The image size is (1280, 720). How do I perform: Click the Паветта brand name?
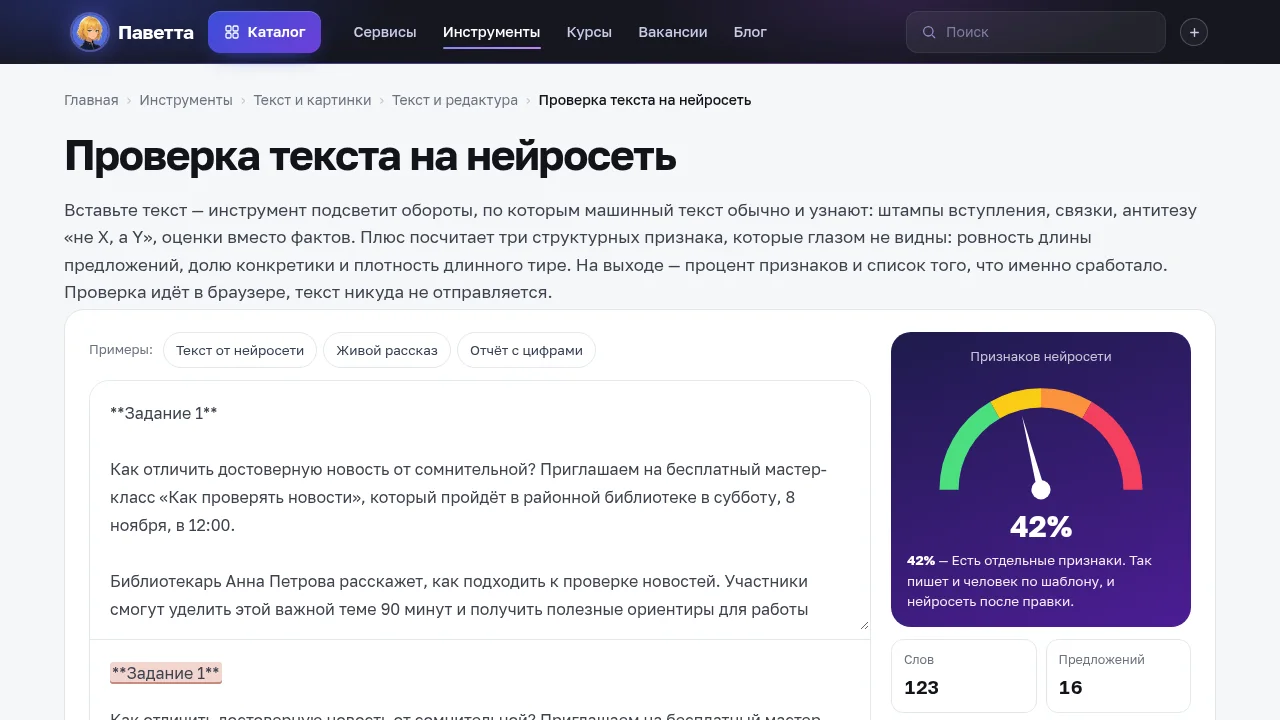coord(156,32)
